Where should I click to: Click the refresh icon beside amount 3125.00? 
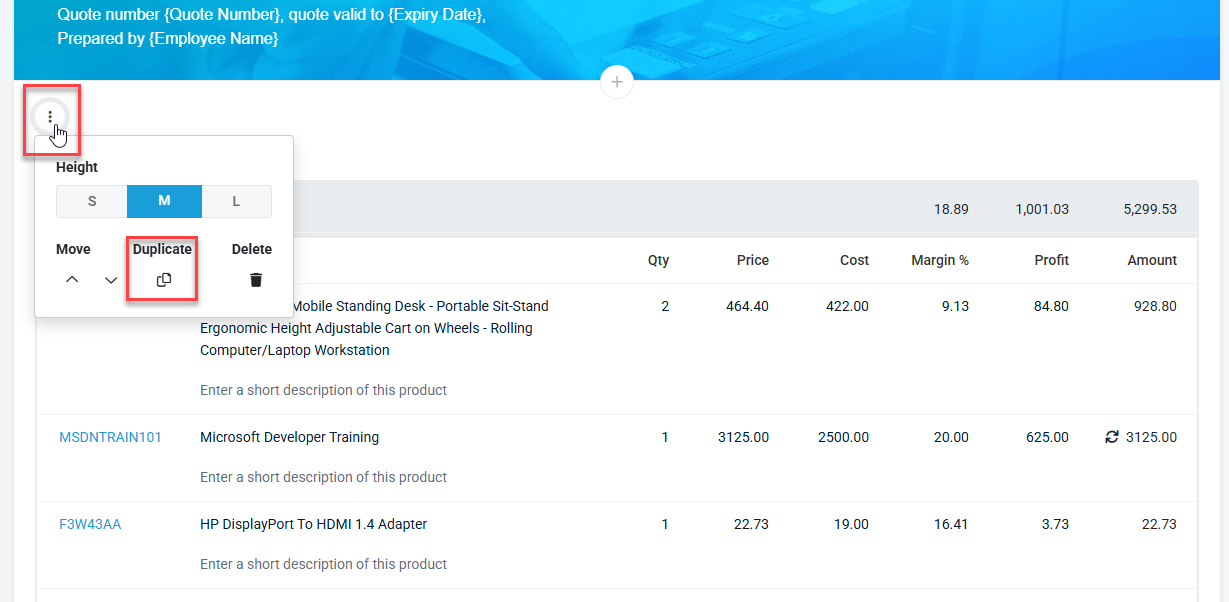pos(1111,437)
